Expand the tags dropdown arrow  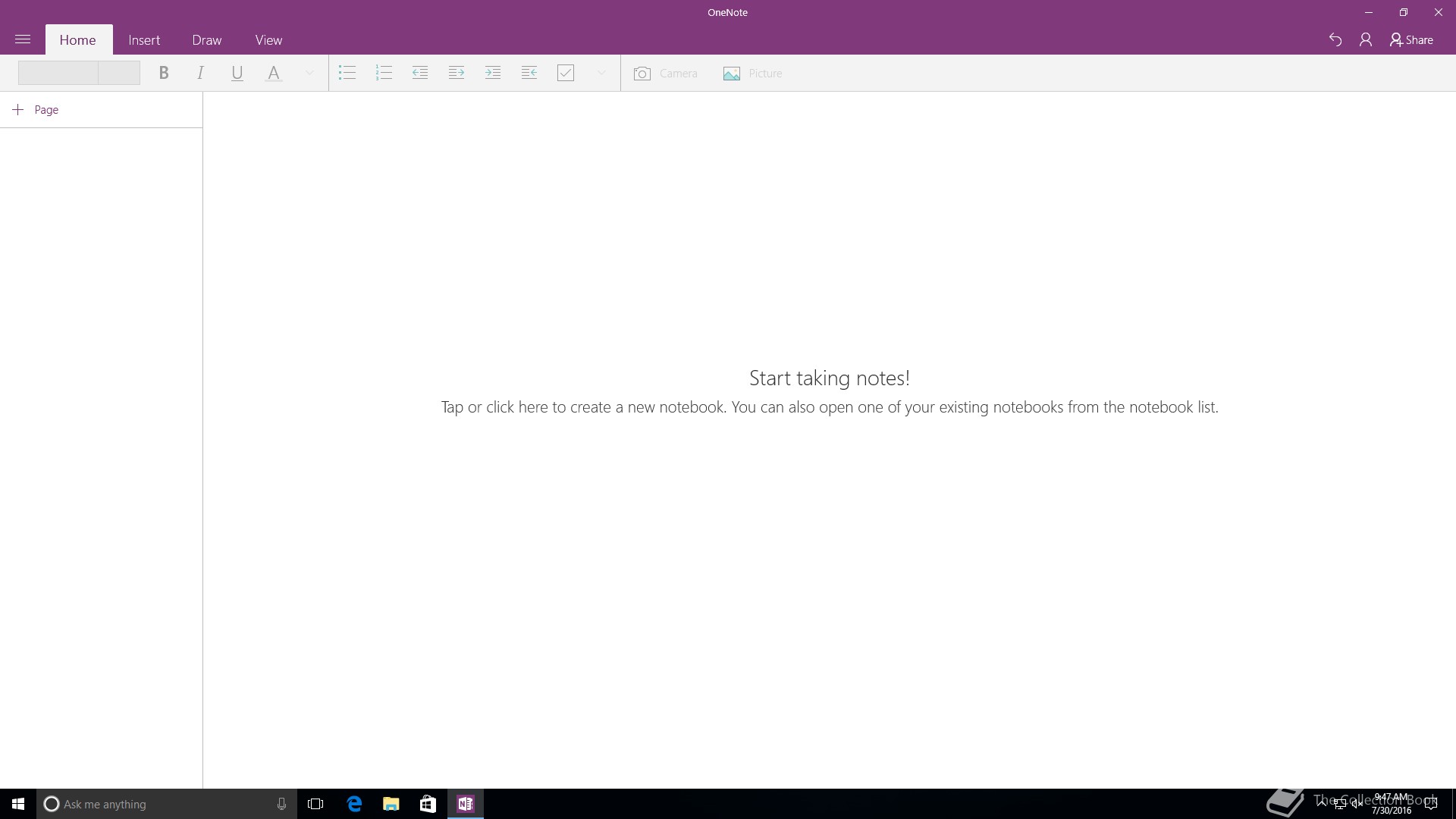(x=601, y=73)
